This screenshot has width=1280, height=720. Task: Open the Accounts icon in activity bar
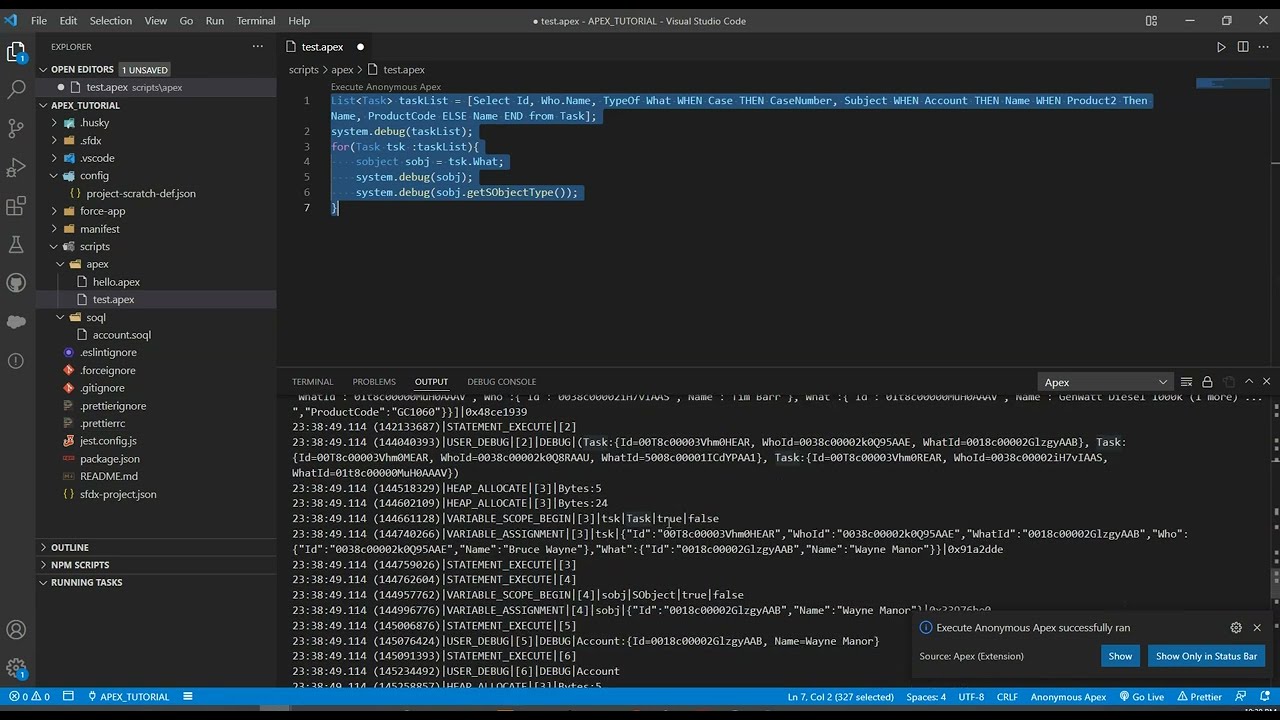pyautogui.click(x=16, y=630)
